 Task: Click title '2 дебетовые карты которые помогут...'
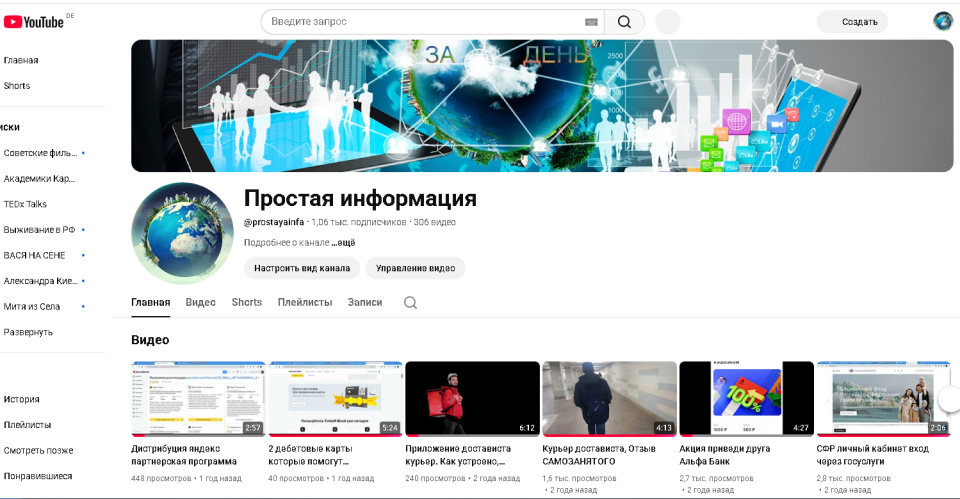pos(310,455)
